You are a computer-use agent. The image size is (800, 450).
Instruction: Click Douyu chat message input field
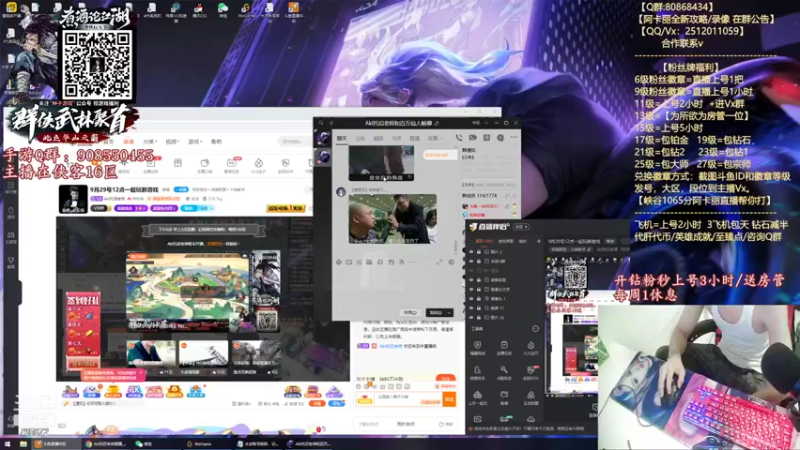pos(408,399)
